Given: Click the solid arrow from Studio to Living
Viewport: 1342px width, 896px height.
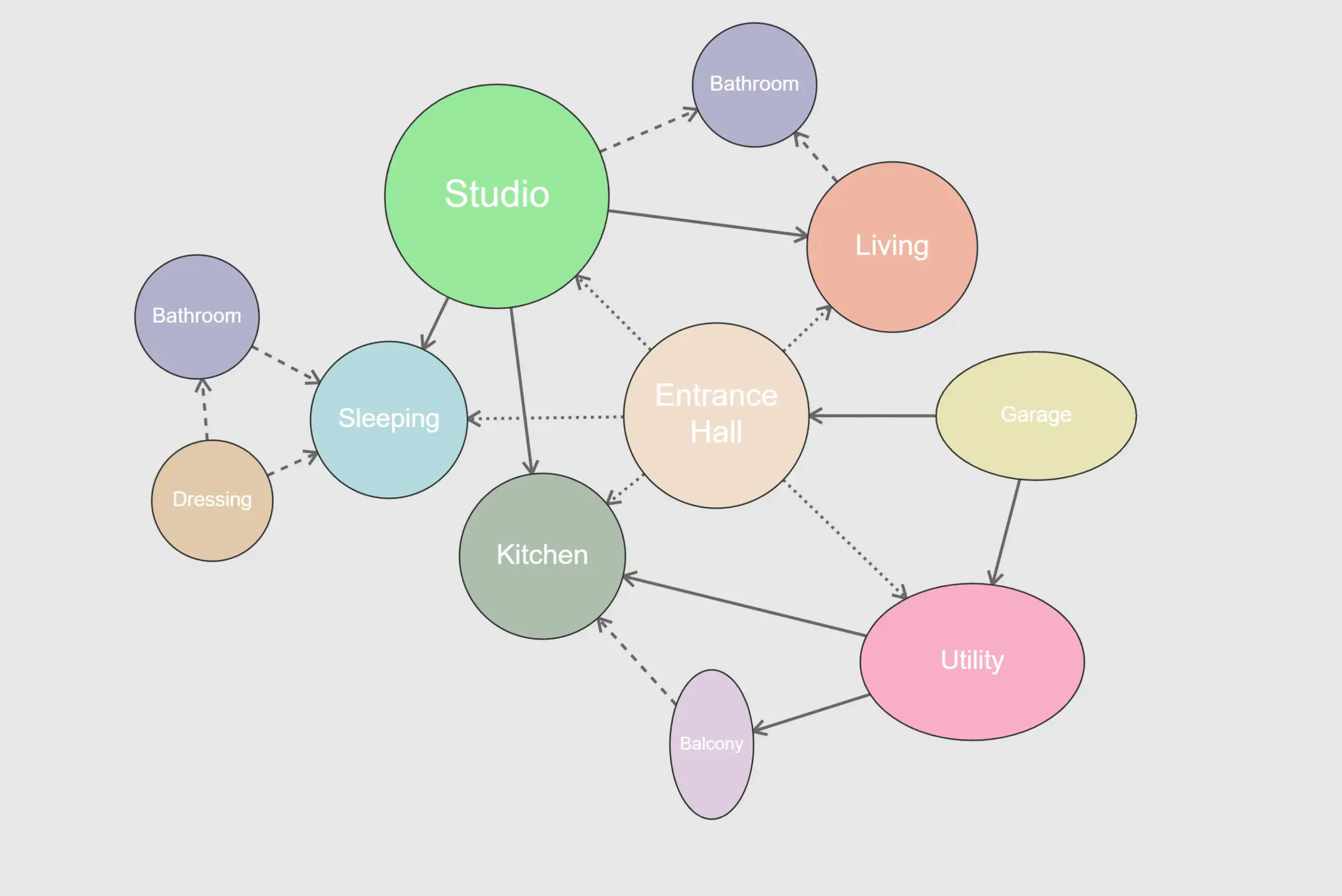Looking at the screenshot, I should pyautogui.click(x=708, y=223).
